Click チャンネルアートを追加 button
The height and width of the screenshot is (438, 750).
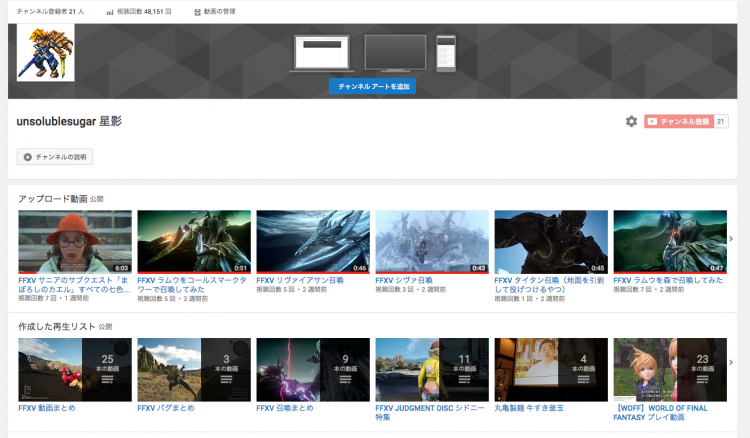click(372, 87)
